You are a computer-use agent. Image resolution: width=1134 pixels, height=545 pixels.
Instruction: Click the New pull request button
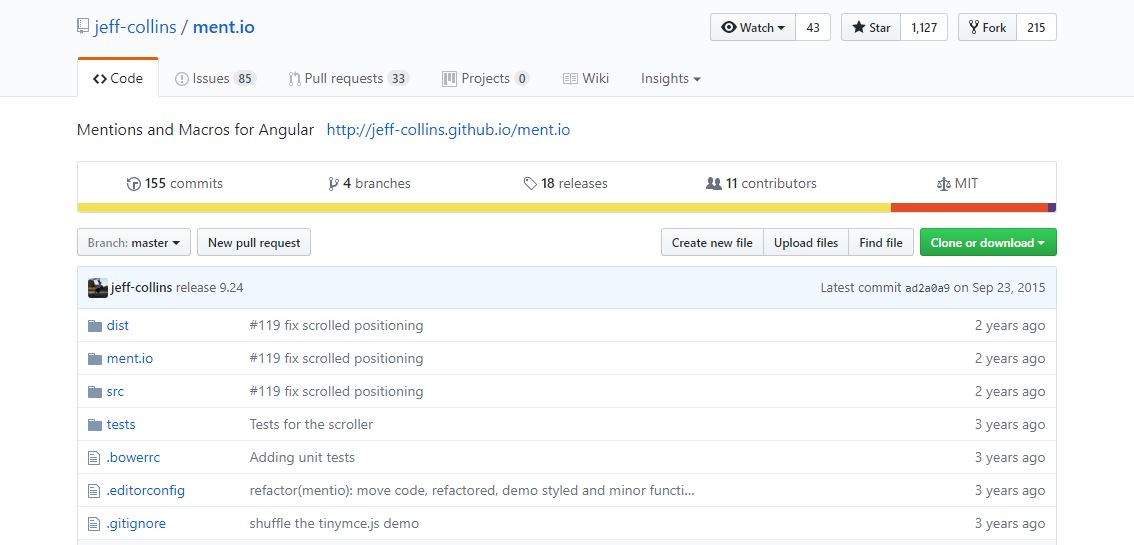pos(254,243)
